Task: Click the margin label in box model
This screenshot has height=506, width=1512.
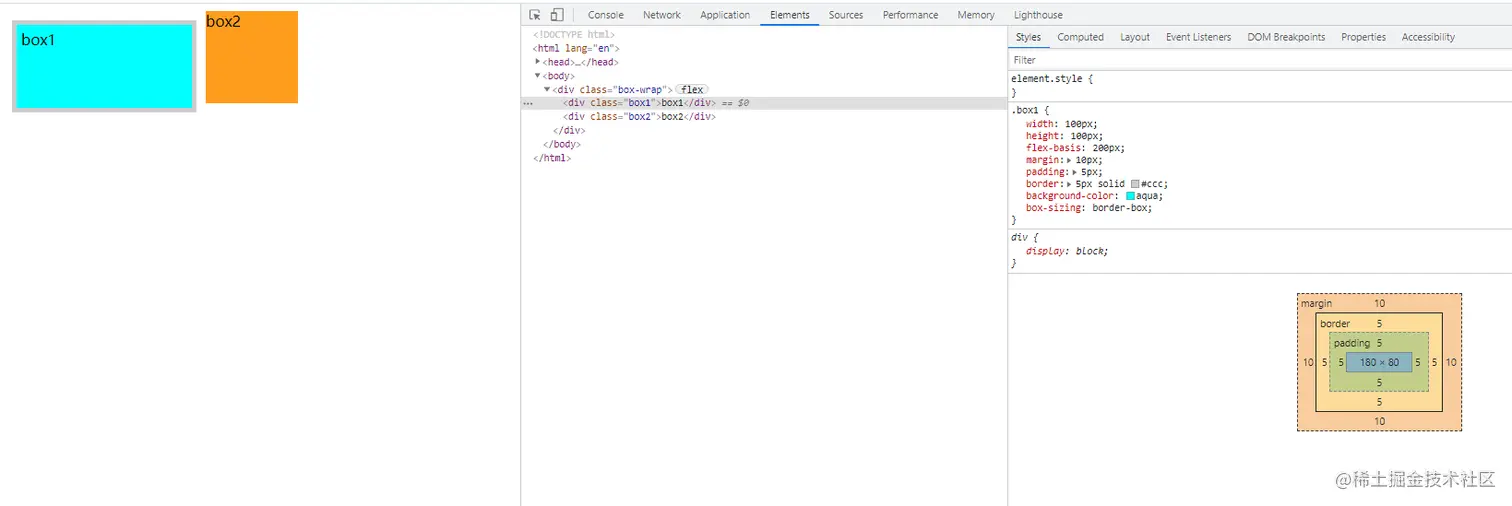Action: pos(1316,303)
